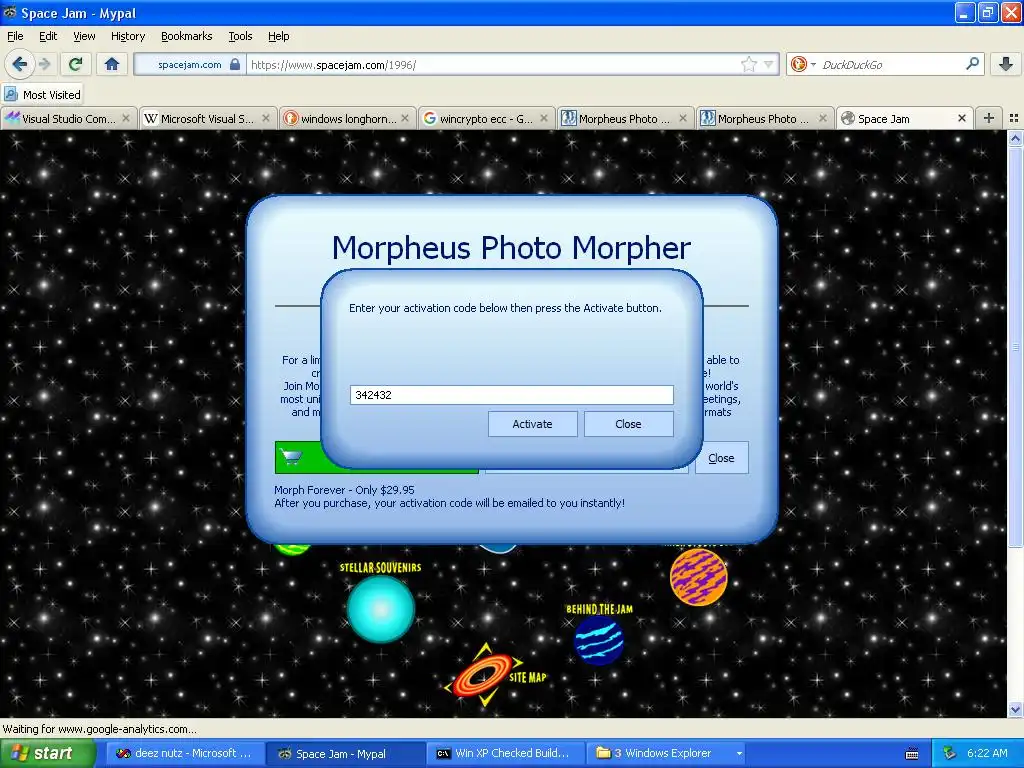Click the Activate button
The image size is (1024, 768).
(532, 424)
